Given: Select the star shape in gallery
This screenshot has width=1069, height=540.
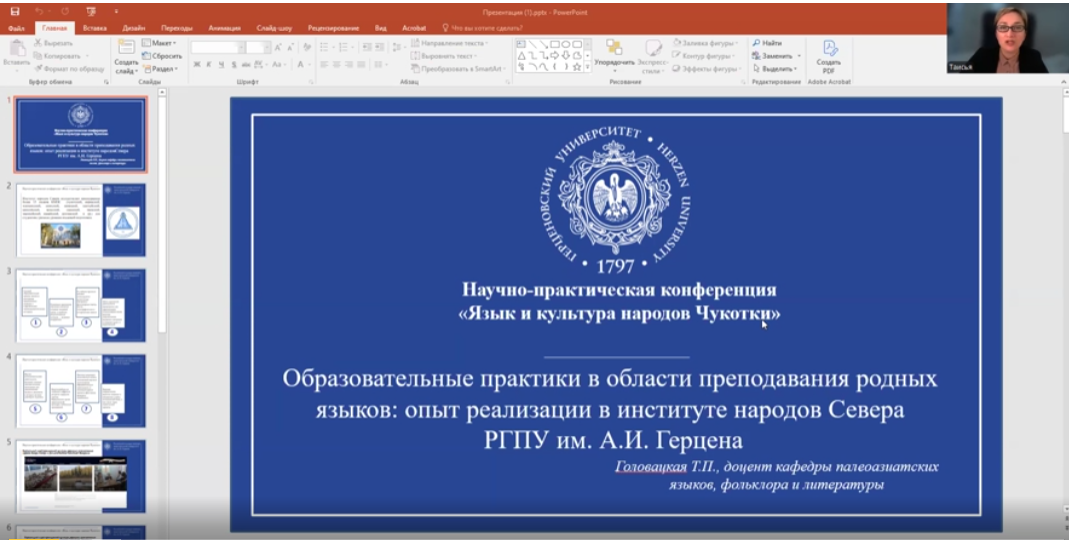Looking at the screenshot, I should 577,67.
